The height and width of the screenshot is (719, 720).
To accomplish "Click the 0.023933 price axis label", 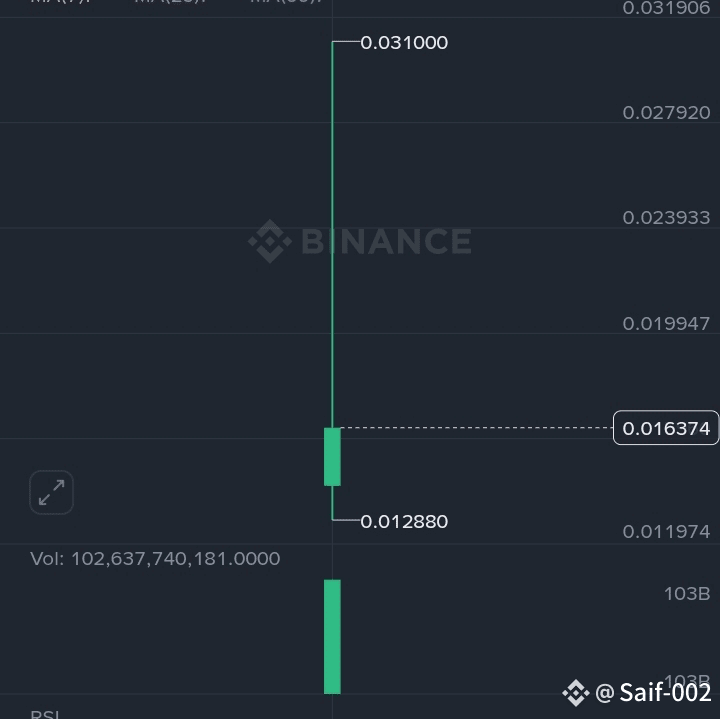I will pyautogui.click(x=666, y=218).
